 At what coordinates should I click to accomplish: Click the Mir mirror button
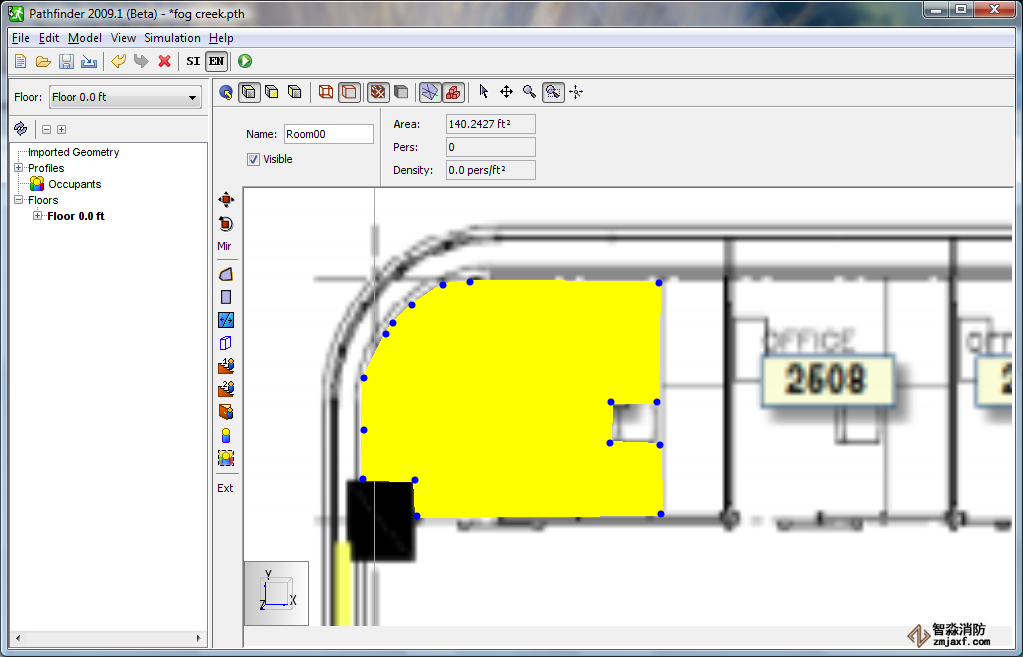pyautogui.click(x=225, y=246)
